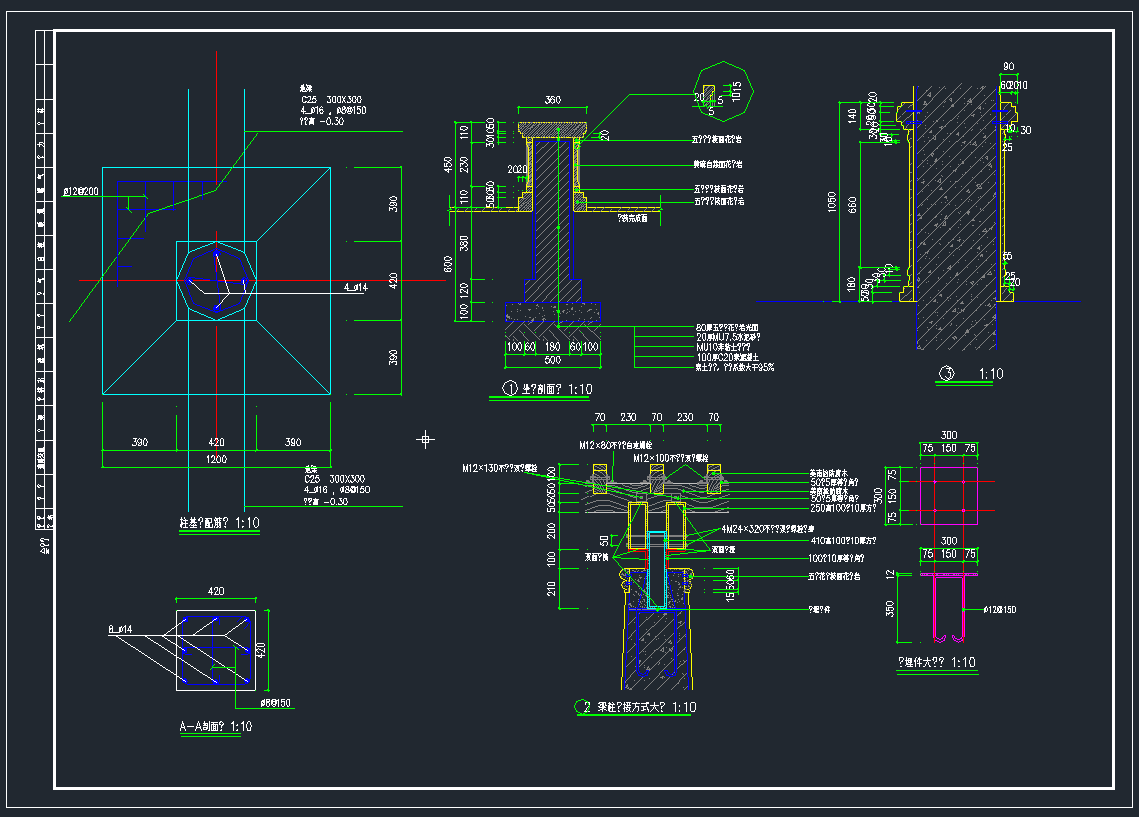This screenshot has height=817, width=1139.
Task: Click the circled 3 detail marker
Action: [x=946, y=375]
